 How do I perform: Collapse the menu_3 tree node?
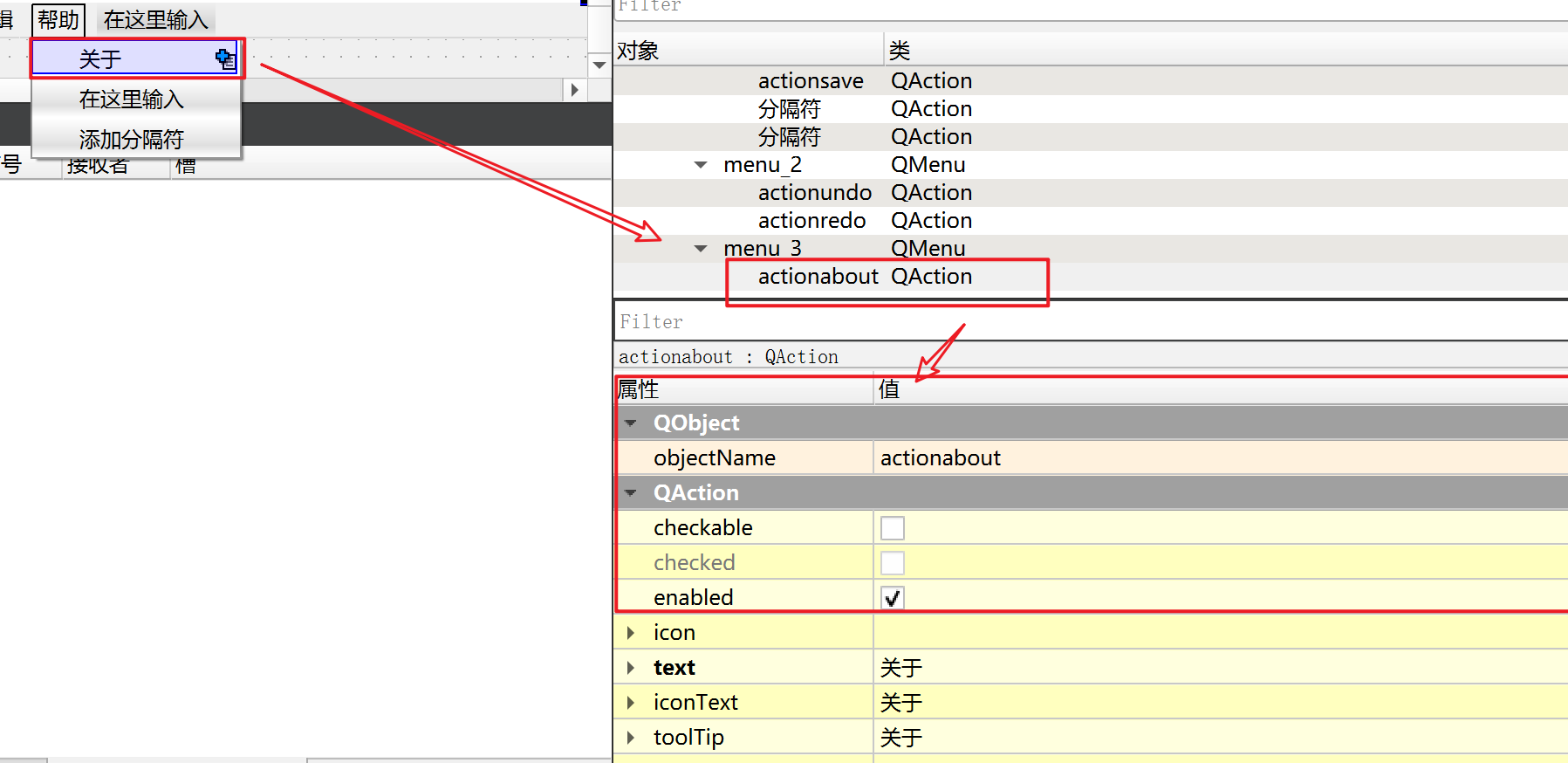[x=701, y=249]
